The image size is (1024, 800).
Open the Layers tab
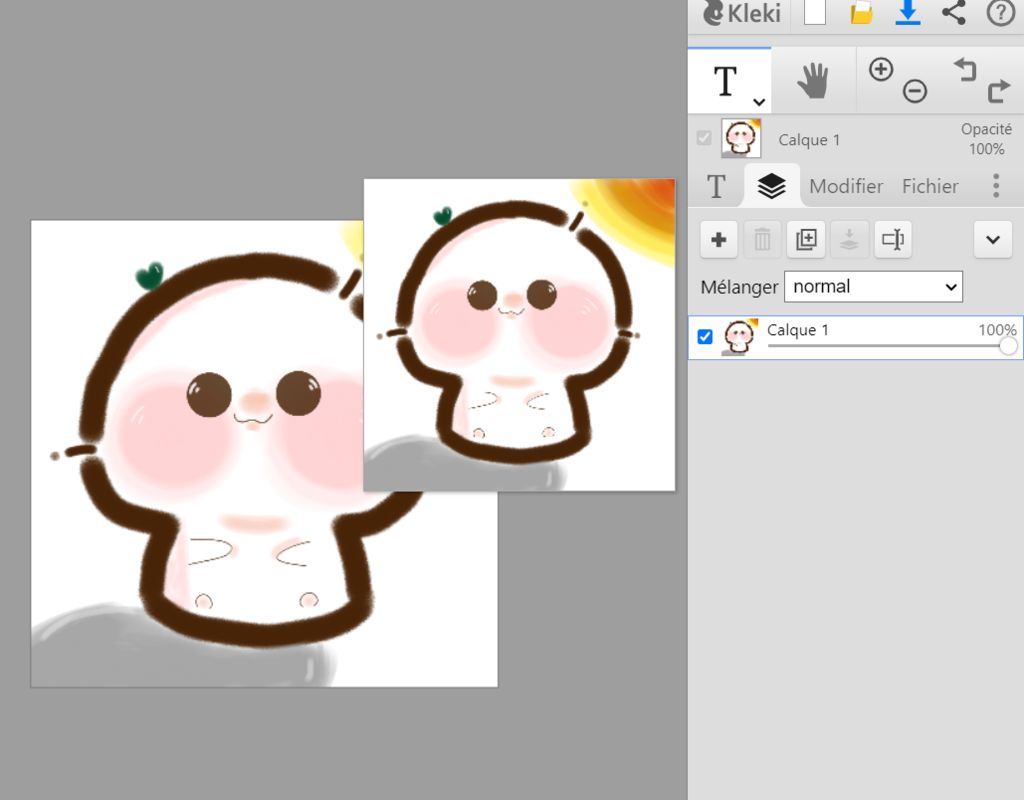771,186
